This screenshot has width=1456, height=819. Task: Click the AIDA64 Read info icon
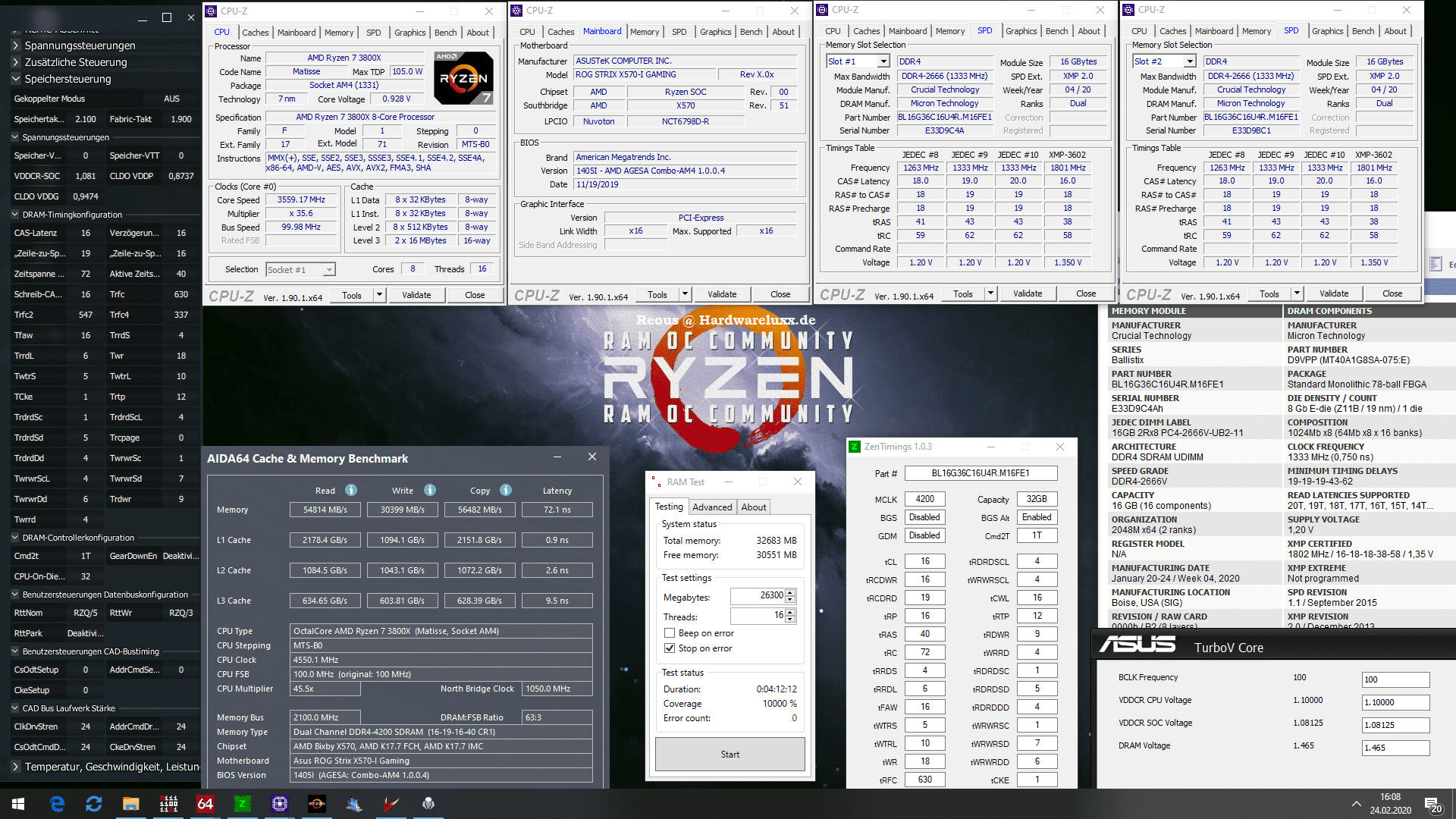(351, 491)
